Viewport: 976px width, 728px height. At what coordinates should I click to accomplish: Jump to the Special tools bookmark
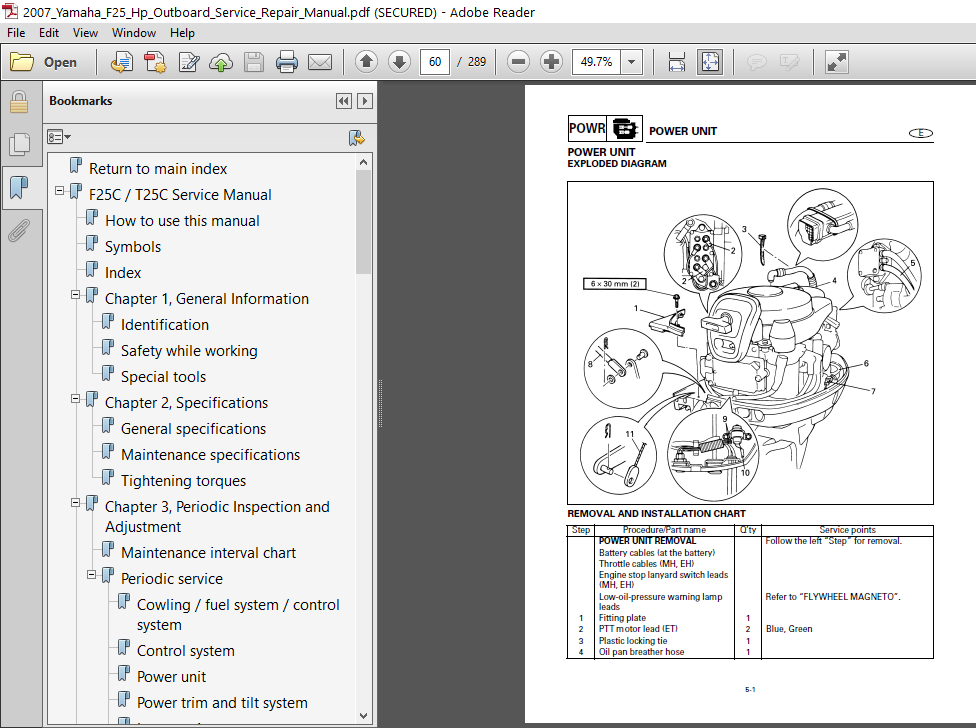(163, 377)
